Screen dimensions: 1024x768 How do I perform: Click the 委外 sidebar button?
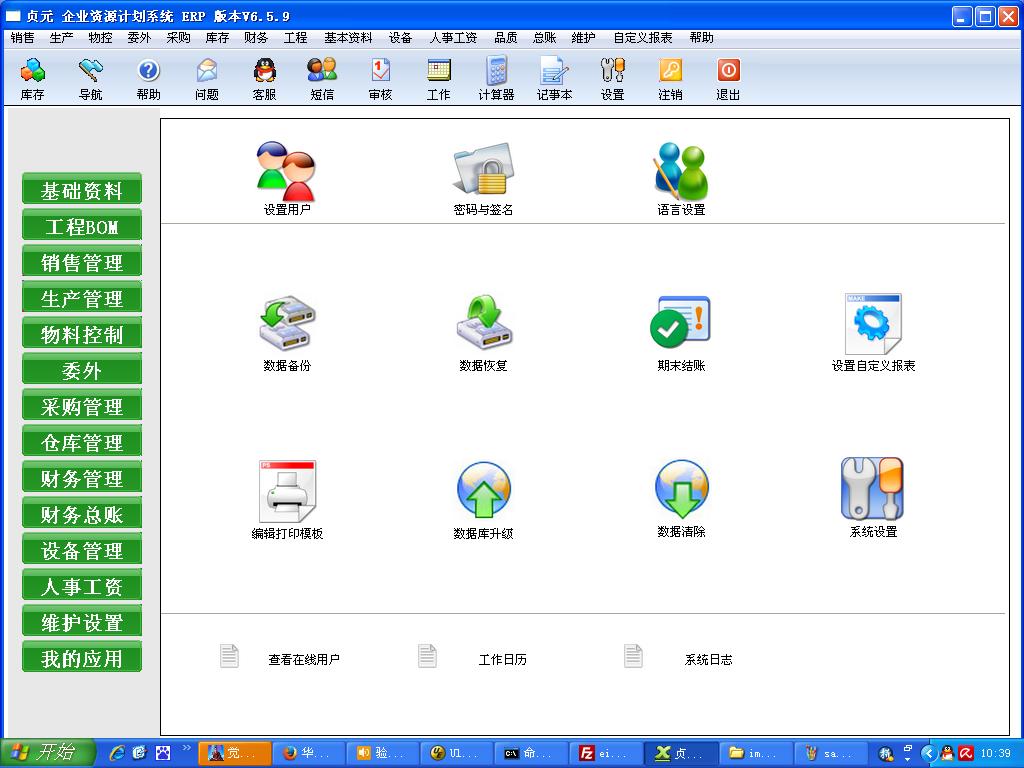82,370
